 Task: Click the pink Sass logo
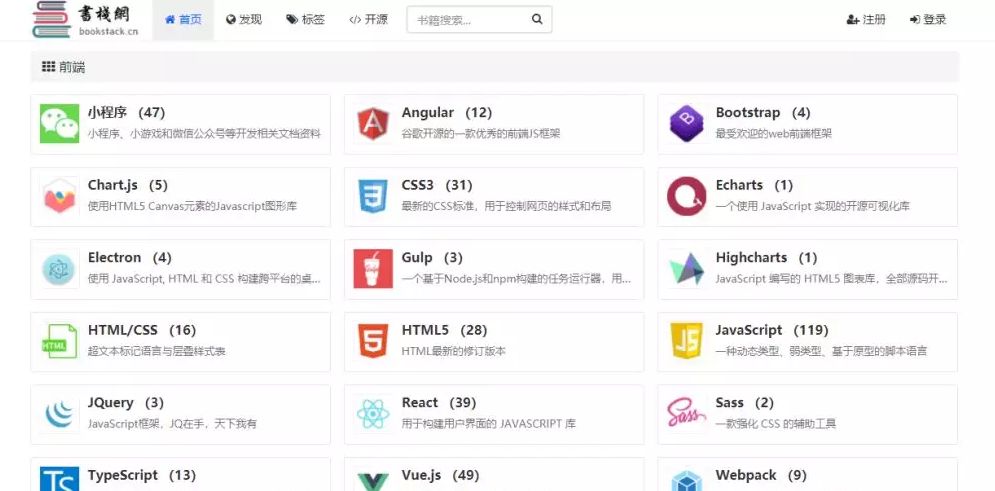coord(687,414)
